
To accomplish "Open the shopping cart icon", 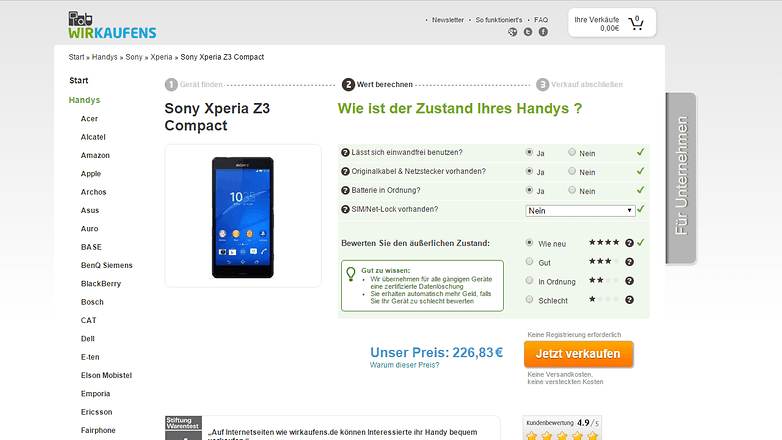I will coord(636,23).
